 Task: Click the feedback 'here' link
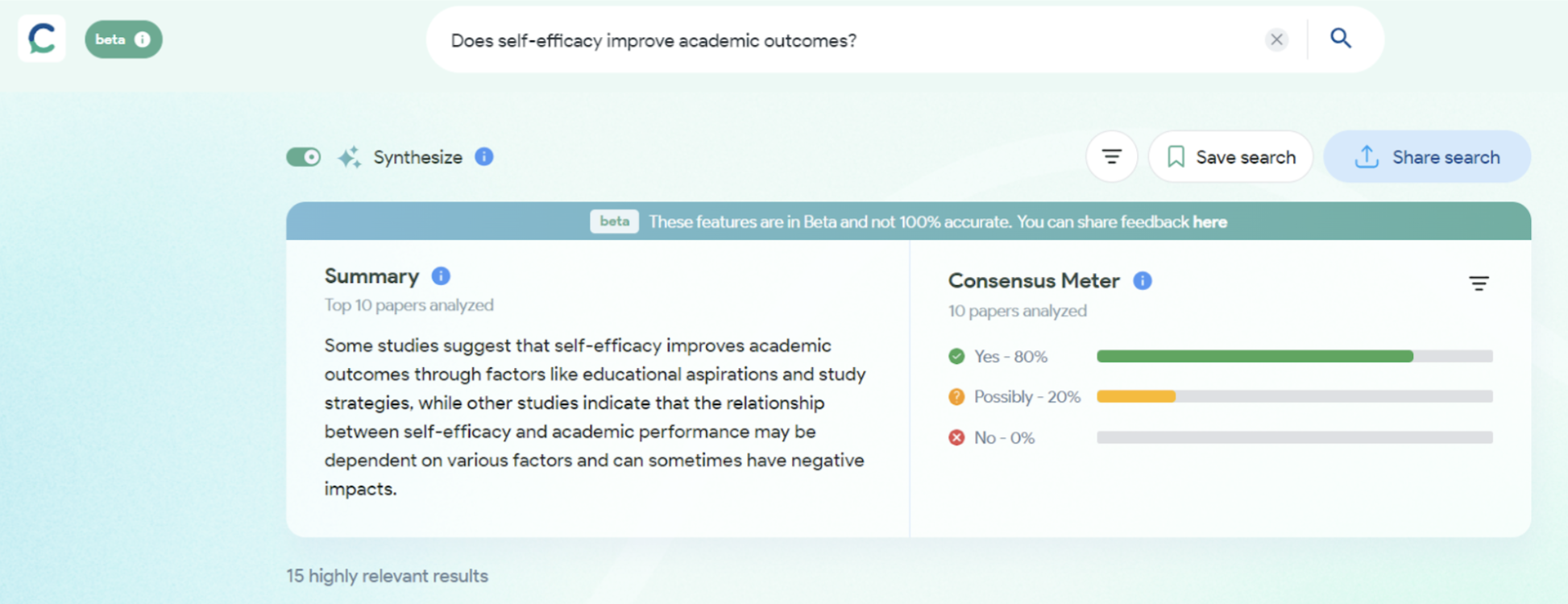click(x=1209, y=222)
